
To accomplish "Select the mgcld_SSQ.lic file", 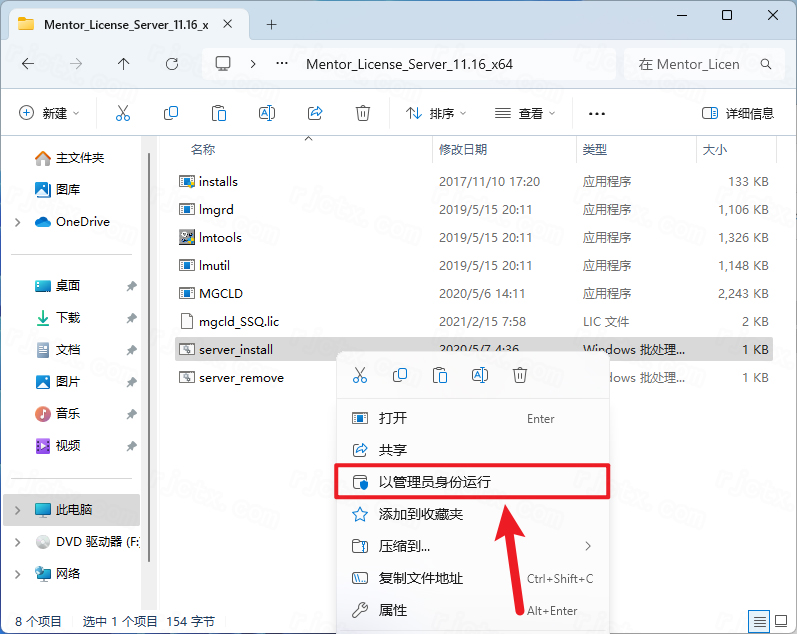I will 239,321.
